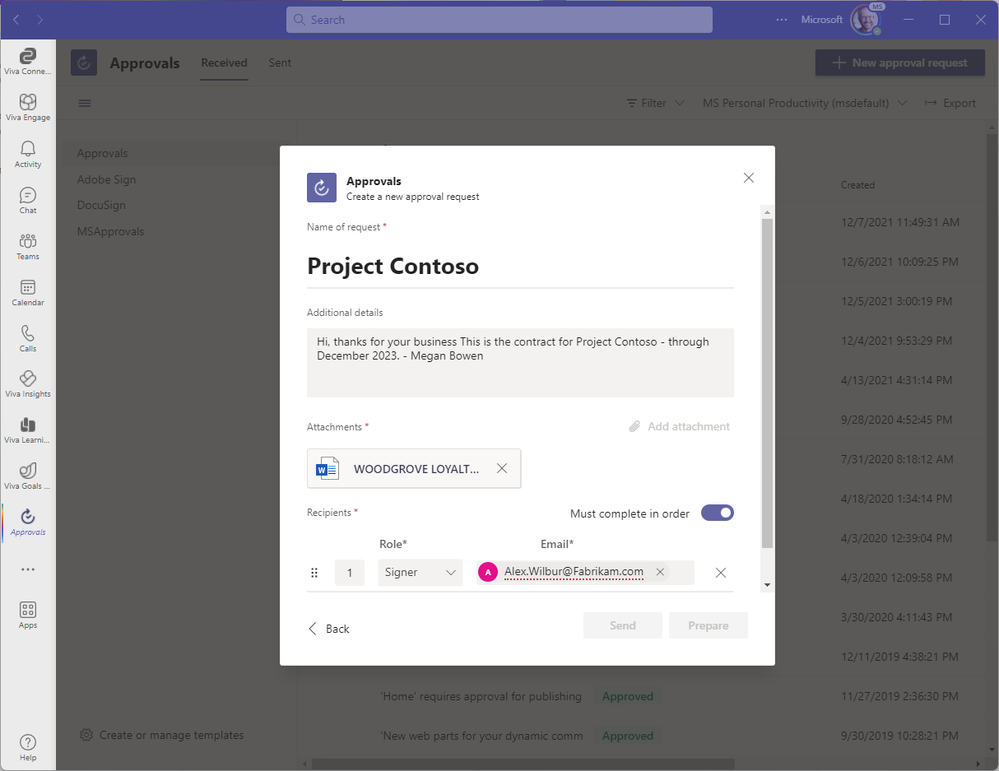Screen dimensions: 999x771
Task: Navigate back with the title bar arrow
Action: click(x=17, y=20)
